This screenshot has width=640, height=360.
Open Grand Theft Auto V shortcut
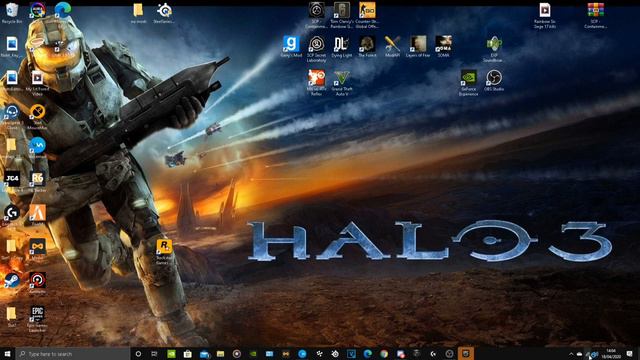[x=342, y=82]
